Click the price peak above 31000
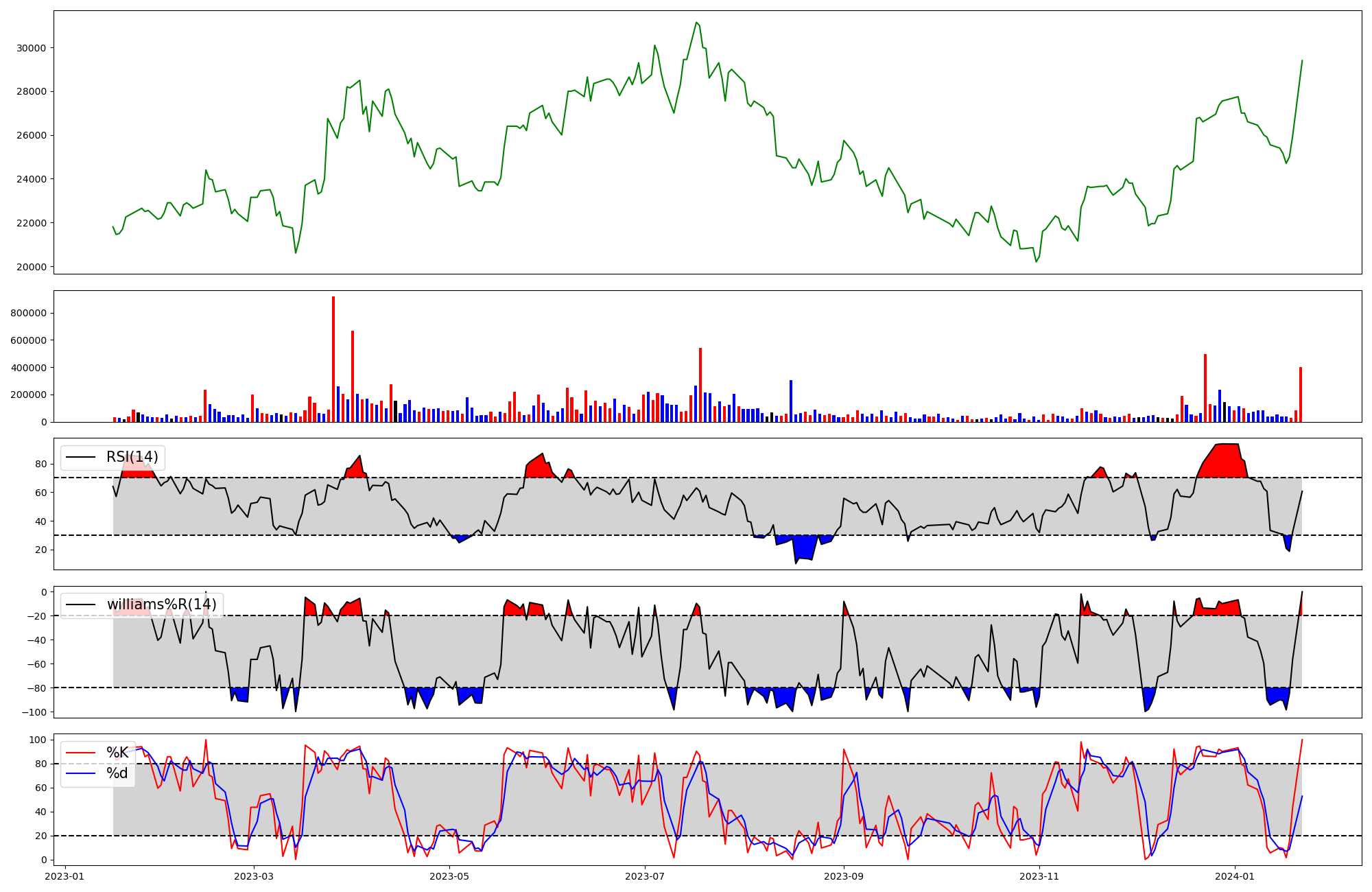The height and width of the screenshot is (892, 1372). [x=696, y=23]
